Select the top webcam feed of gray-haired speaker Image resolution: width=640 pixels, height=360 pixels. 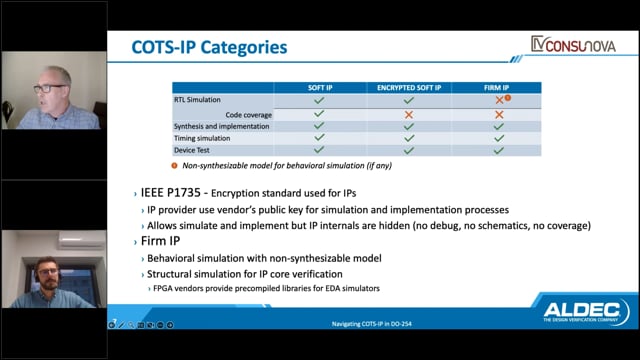54,90
